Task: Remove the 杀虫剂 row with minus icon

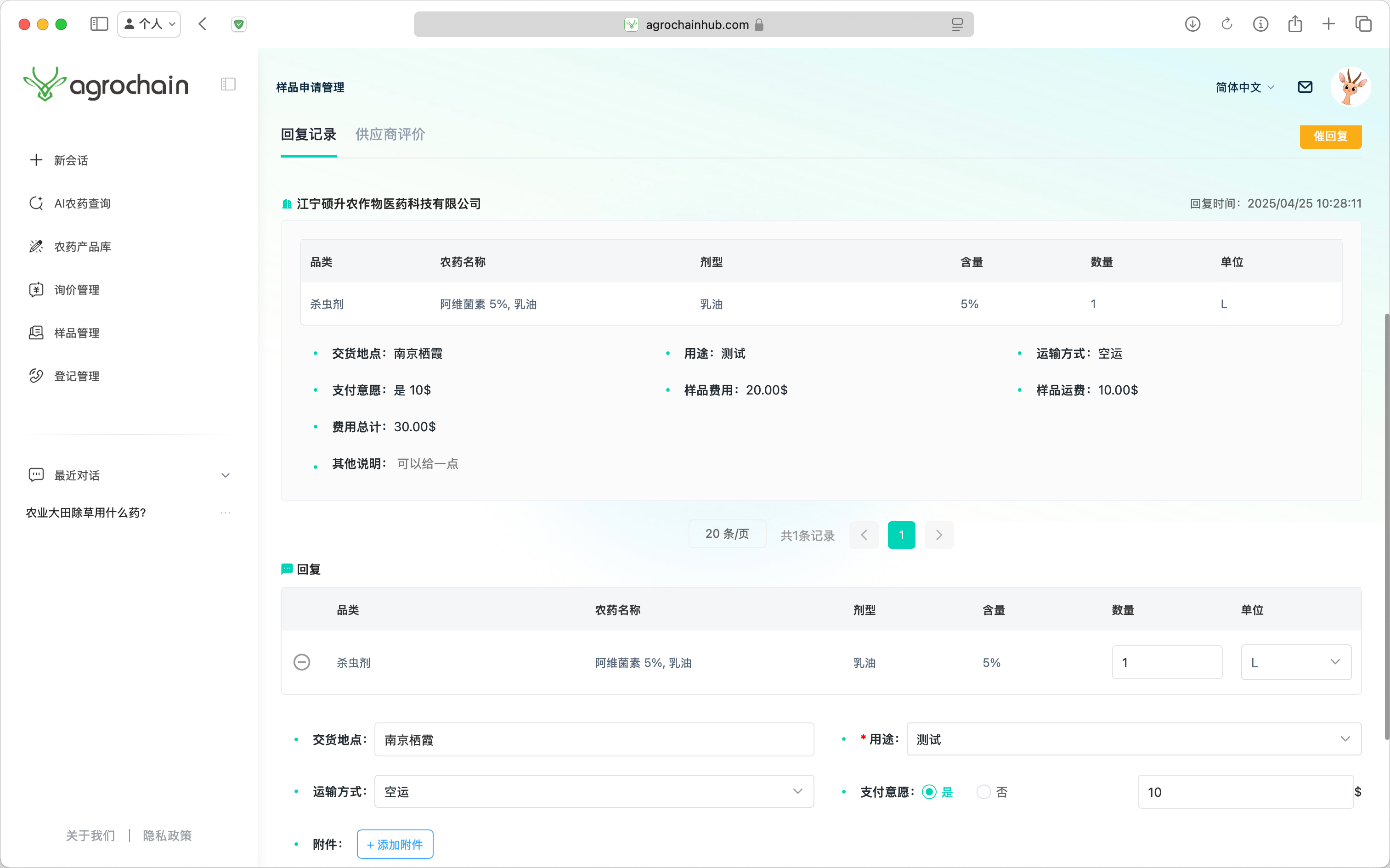Action: pyautogui.click(x=301, y=662)
